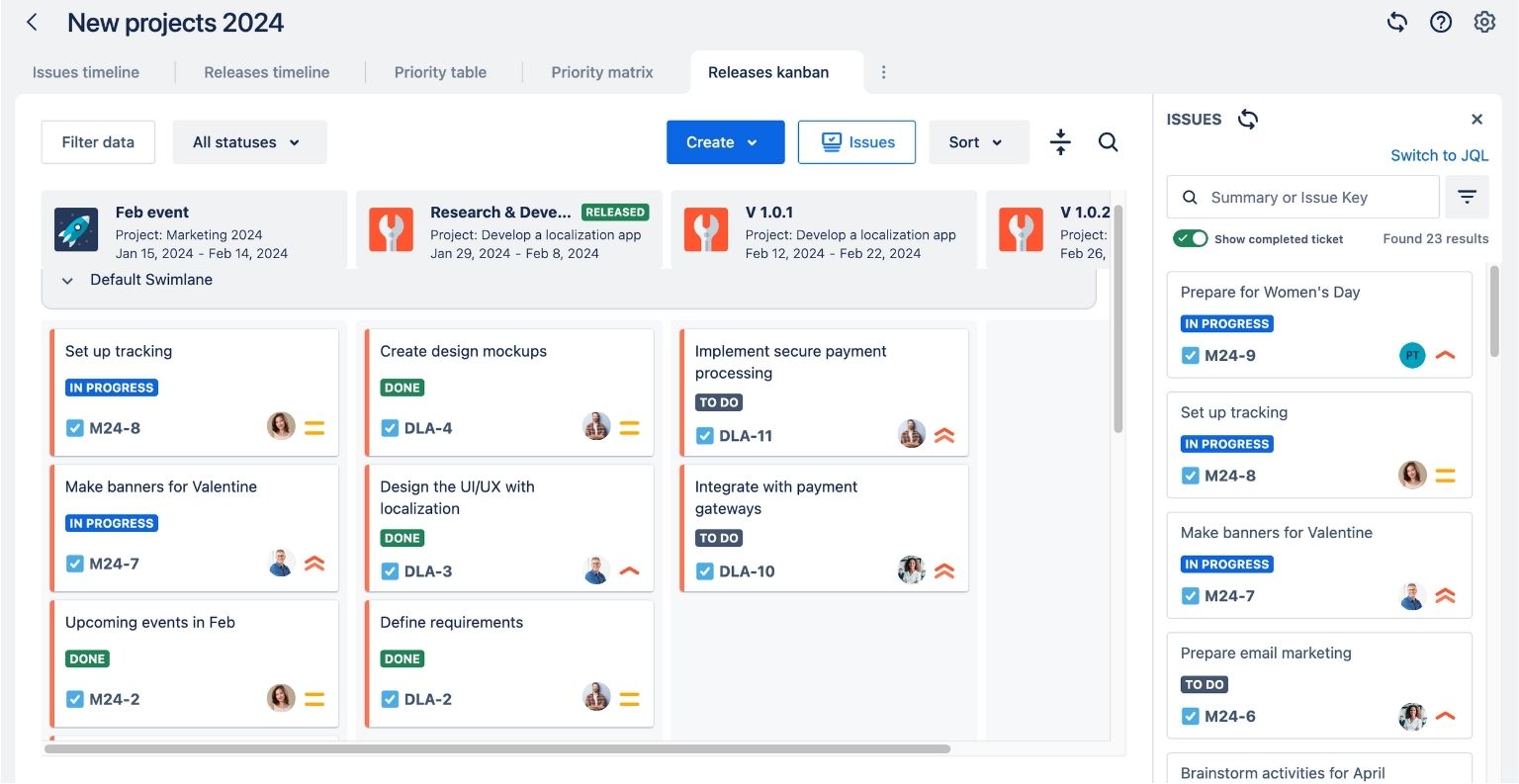Refresh the ISSUES panel using its refresh icon
Screen dimensions: 1519x784
point(1247,119)
